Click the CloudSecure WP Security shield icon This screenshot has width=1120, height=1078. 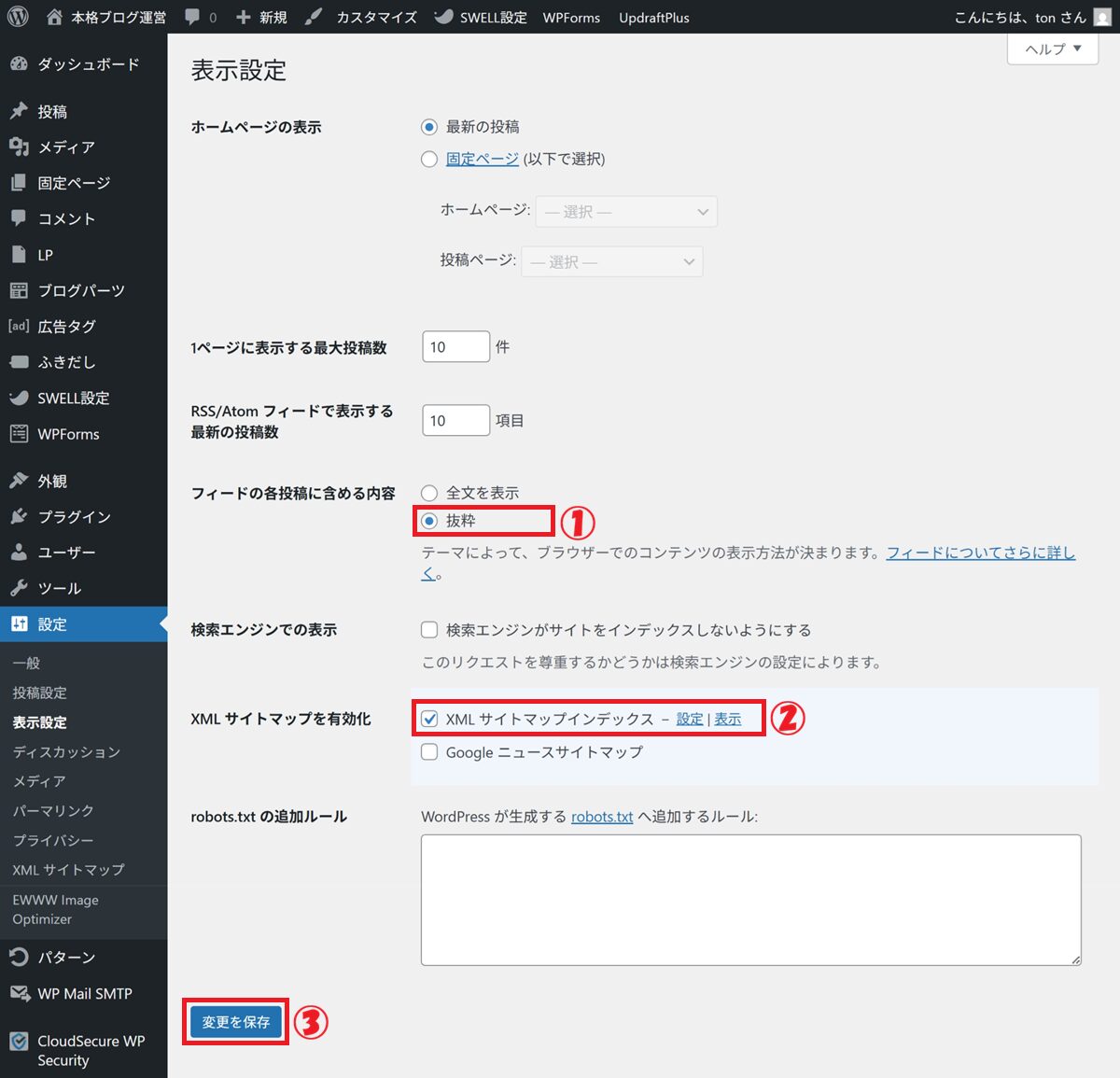coord(19,1042)
